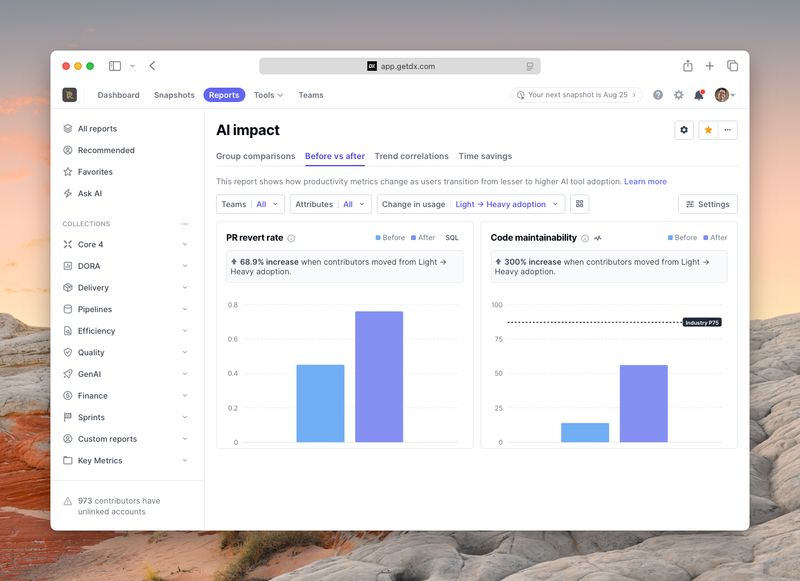
Task: Click the Settings button
Action: coord(707,204)
